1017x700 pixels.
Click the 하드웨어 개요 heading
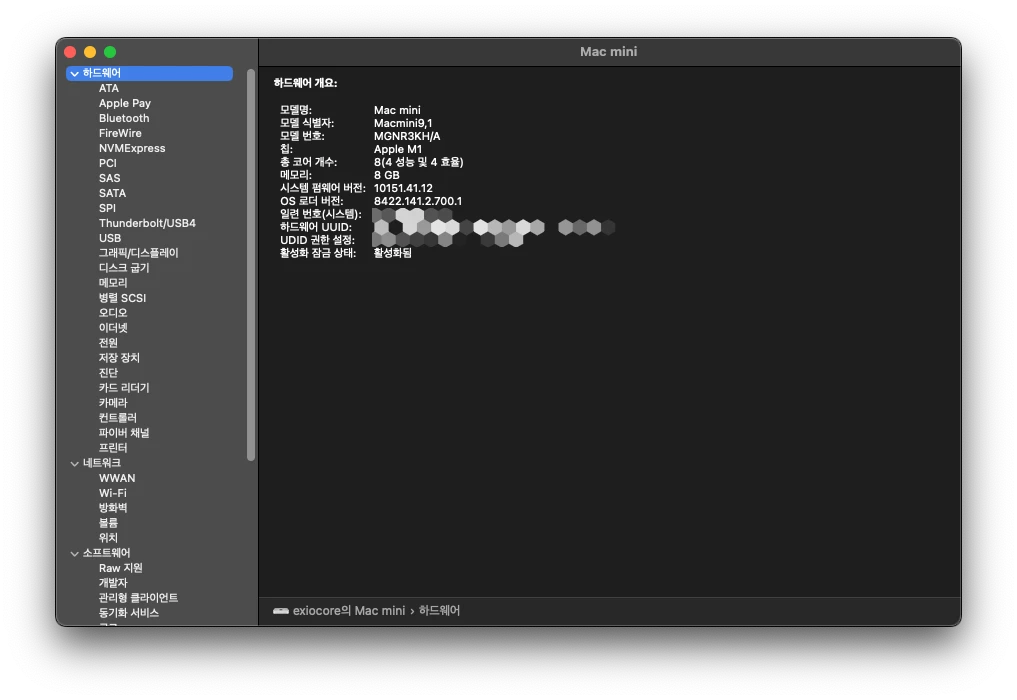click(305, 83)
